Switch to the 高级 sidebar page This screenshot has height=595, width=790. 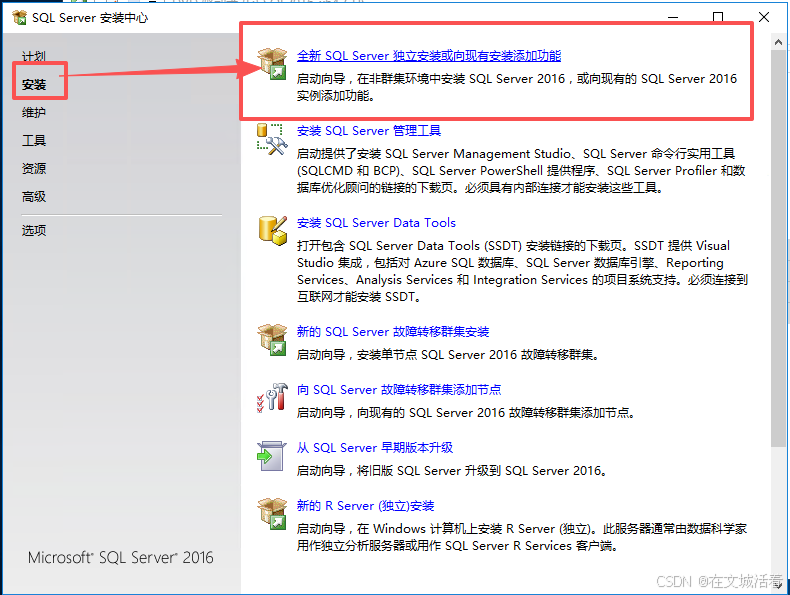click(34, 196)
